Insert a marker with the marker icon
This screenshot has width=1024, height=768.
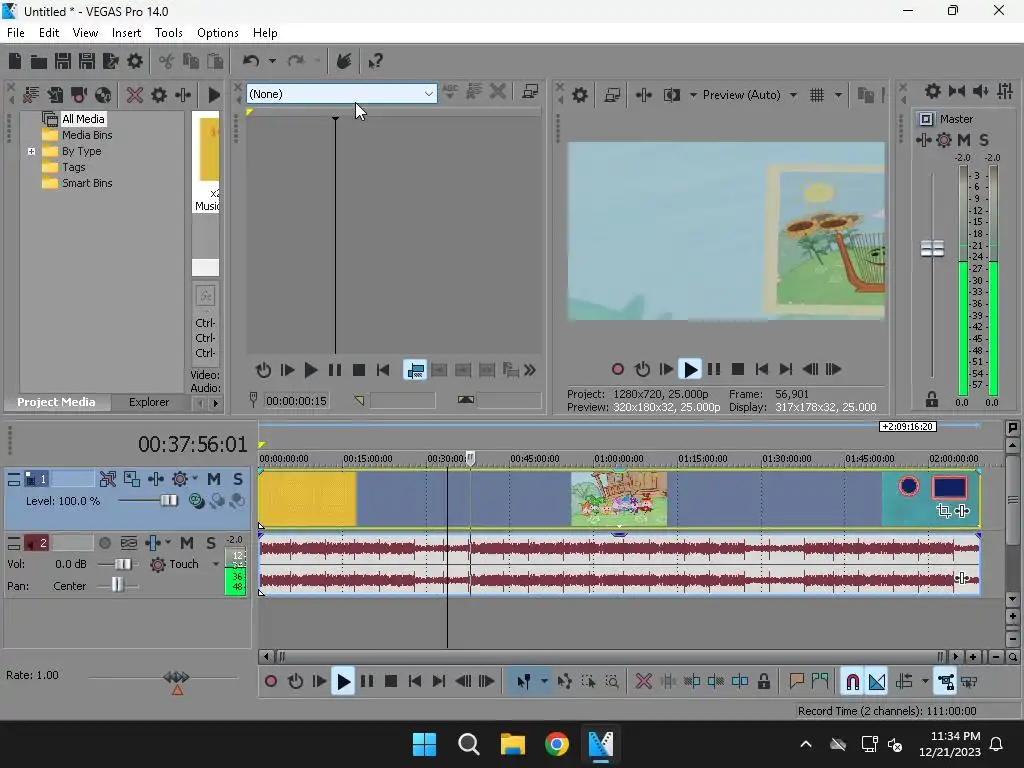(x=797, y=681)
